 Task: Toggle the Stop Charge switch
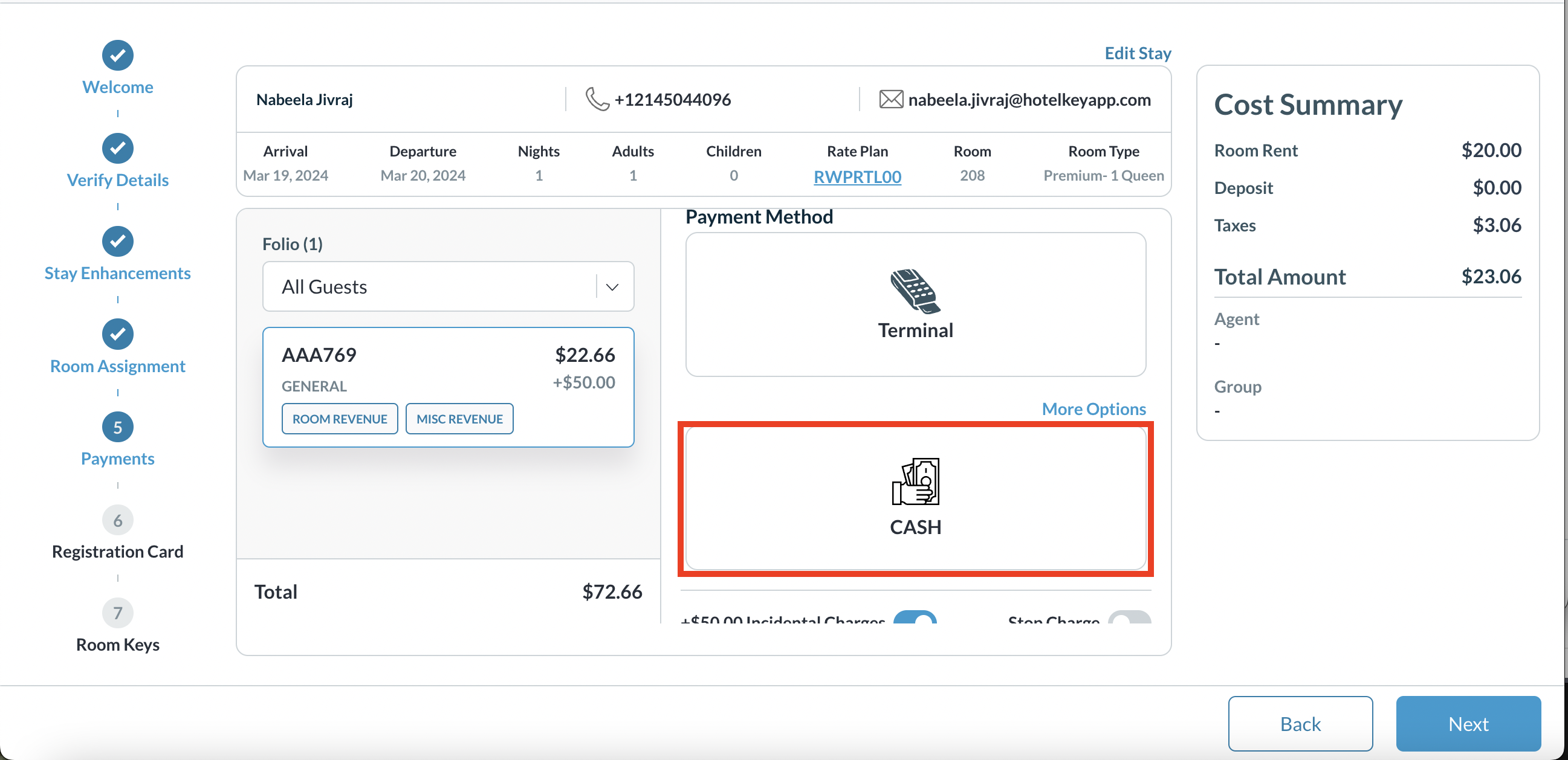[1129, 618]
